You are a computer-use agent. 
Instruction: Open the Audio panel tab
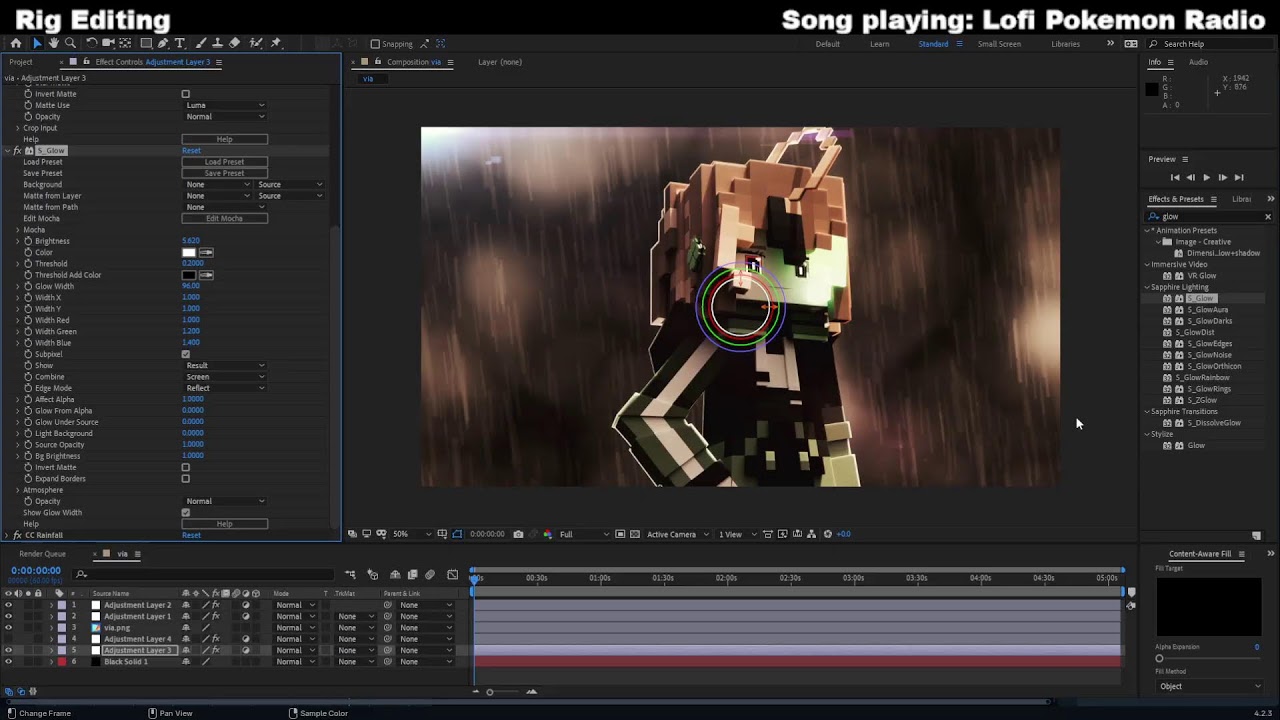pyautogui.click(x=1198, y=62)
